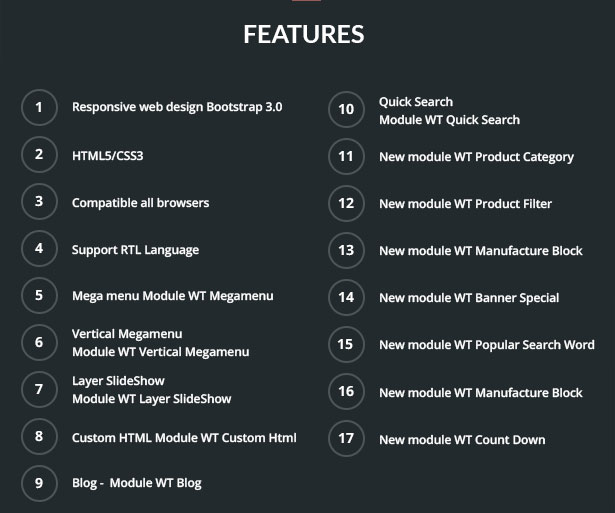Click Responsive web design Bootstrap 3.0 text

click(x=177, y=107)
